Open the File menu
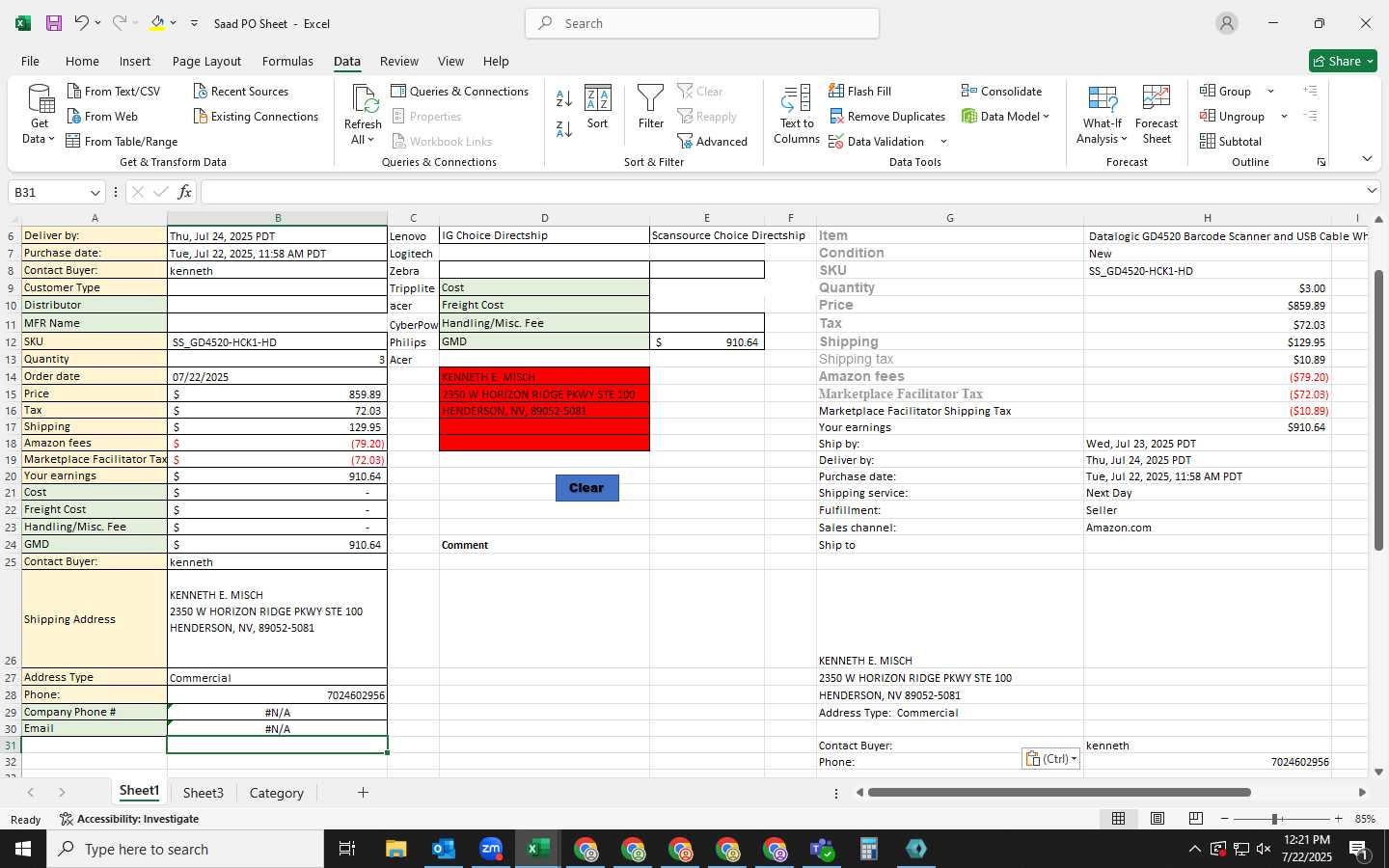The width and height of the screenshot is (1389, 868). click(31, 61)
